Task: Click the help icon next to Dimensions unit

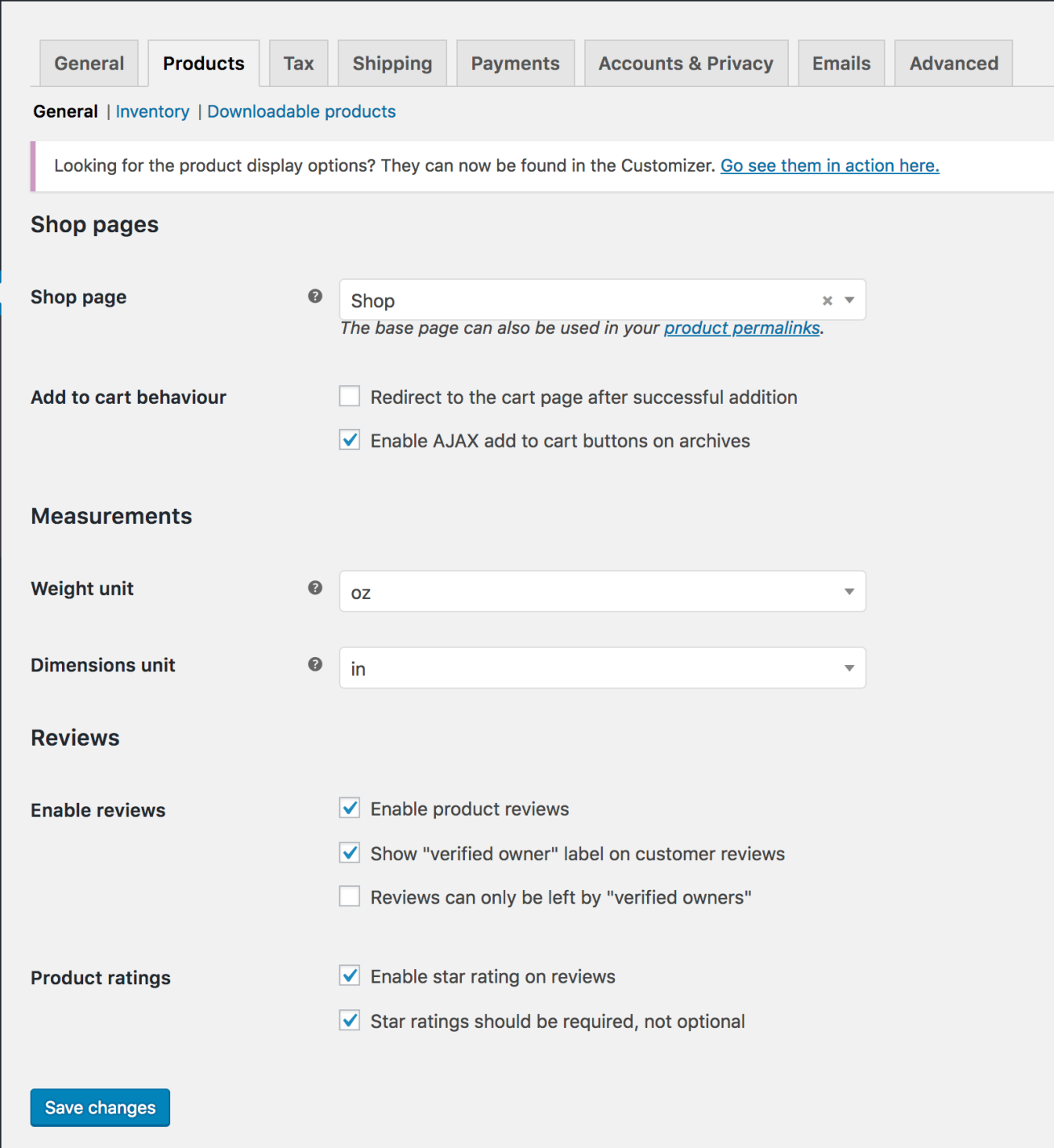Action: click(x=314, y=665)
